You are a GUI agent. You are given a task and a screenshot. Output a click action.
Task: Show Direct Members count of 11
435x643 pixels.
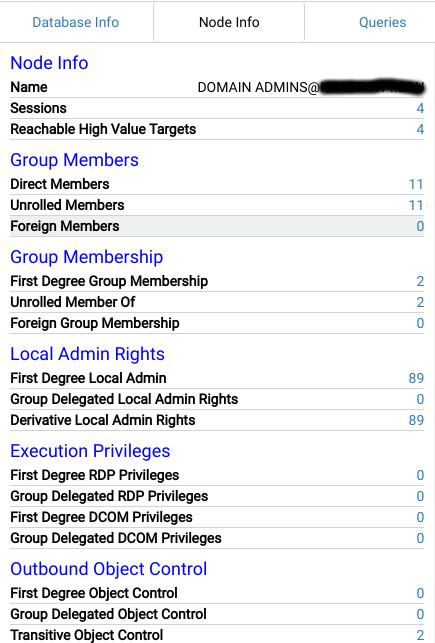click(x=416, y=184)
